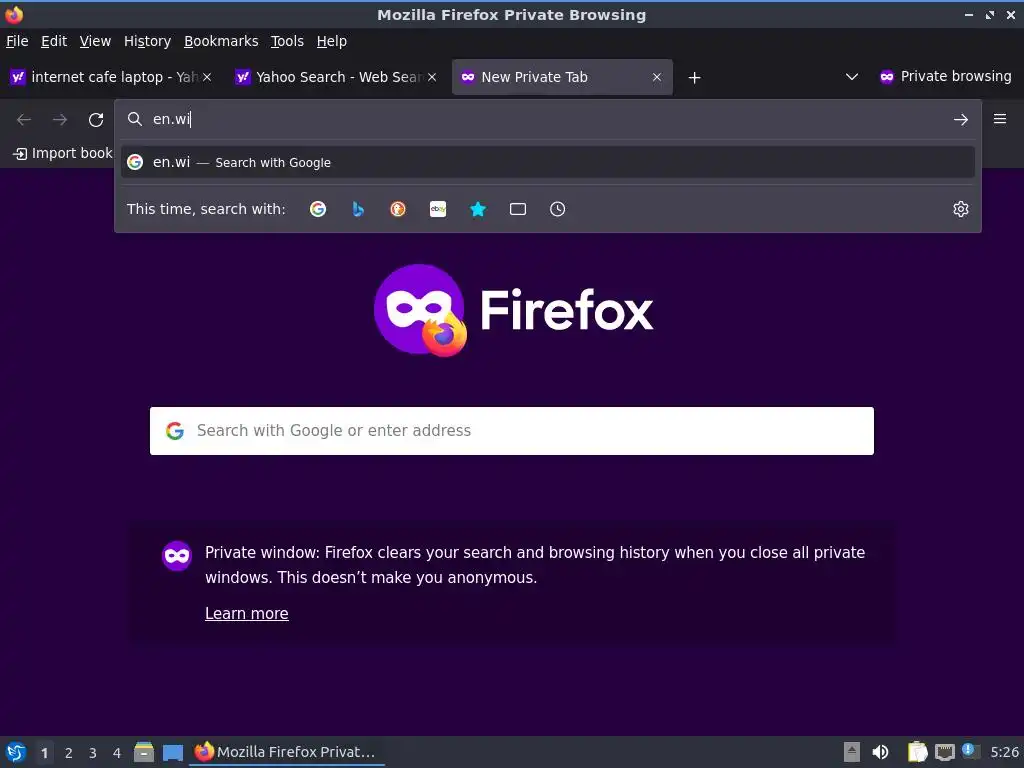
Task: Select the en.wi Search with Google suggestion
Action: [547, 162]
